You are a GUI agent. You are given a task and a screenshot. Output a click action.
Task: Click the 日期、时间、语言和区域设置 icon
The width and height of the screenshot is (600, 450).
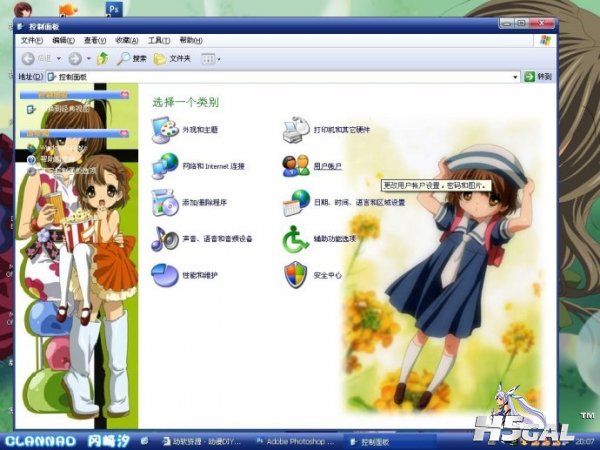pos(296,201)
